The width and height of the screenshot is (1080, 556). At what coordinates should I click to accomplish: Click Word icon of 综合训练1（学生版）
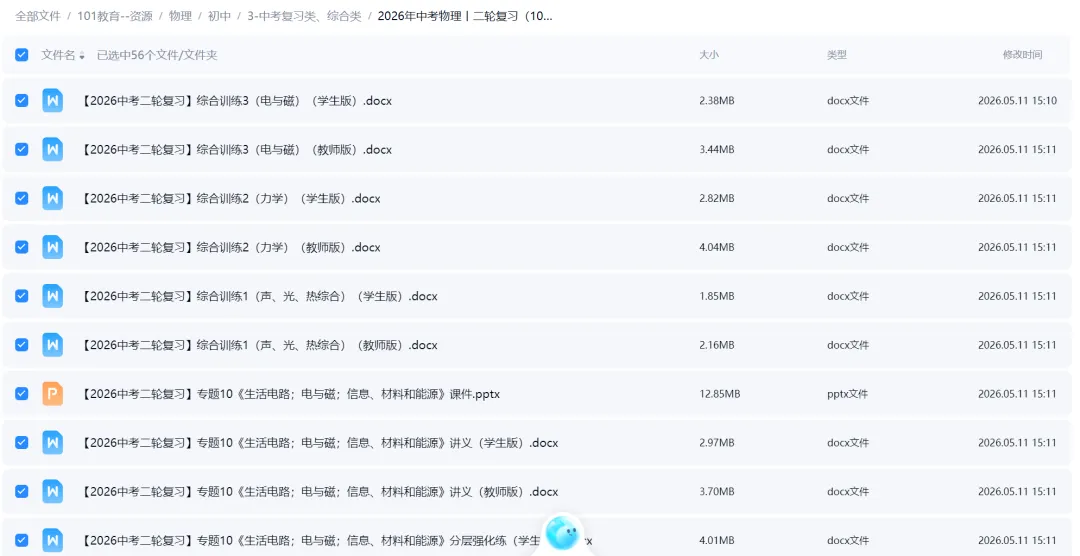52,296
